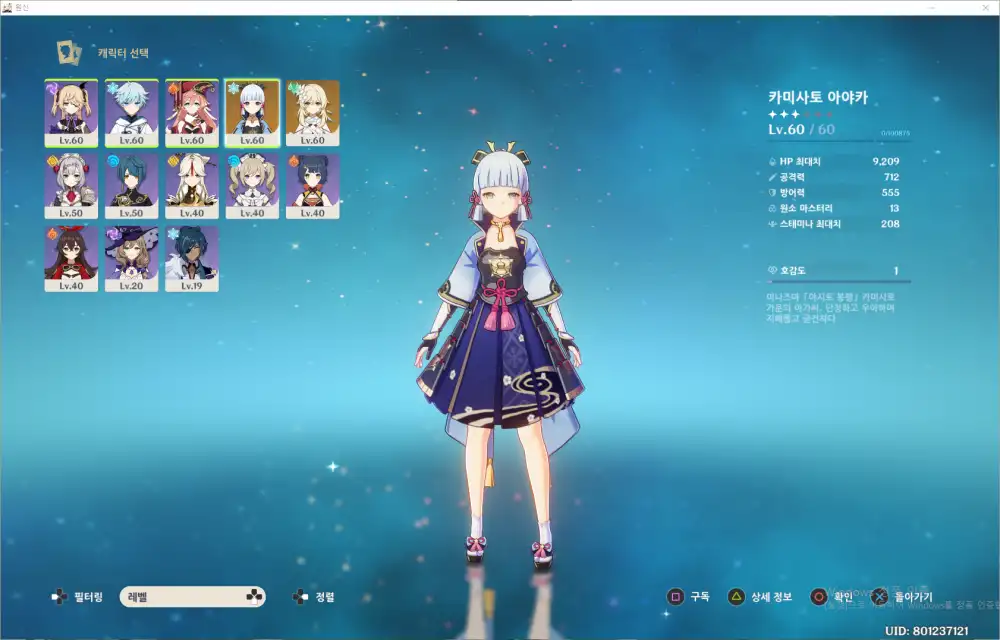Select the Fischl character portrait
The width and height of the screenshot is (1000, 640).
71,112
